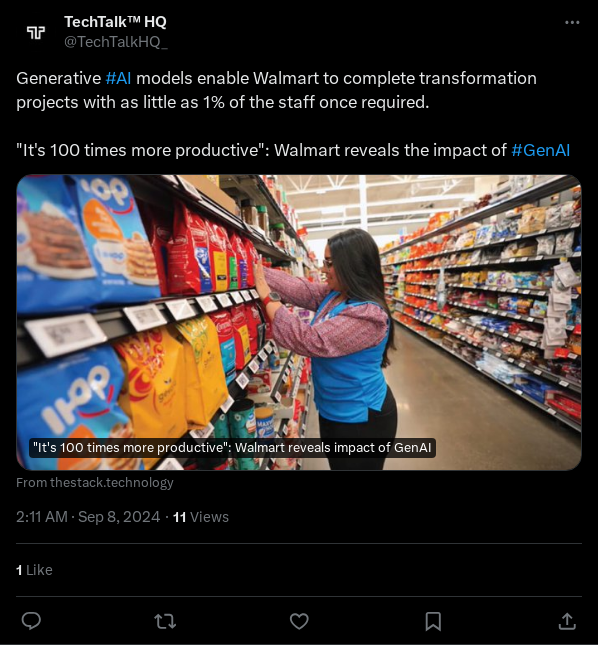Show who liked via 1 Like

click(34, 570)
